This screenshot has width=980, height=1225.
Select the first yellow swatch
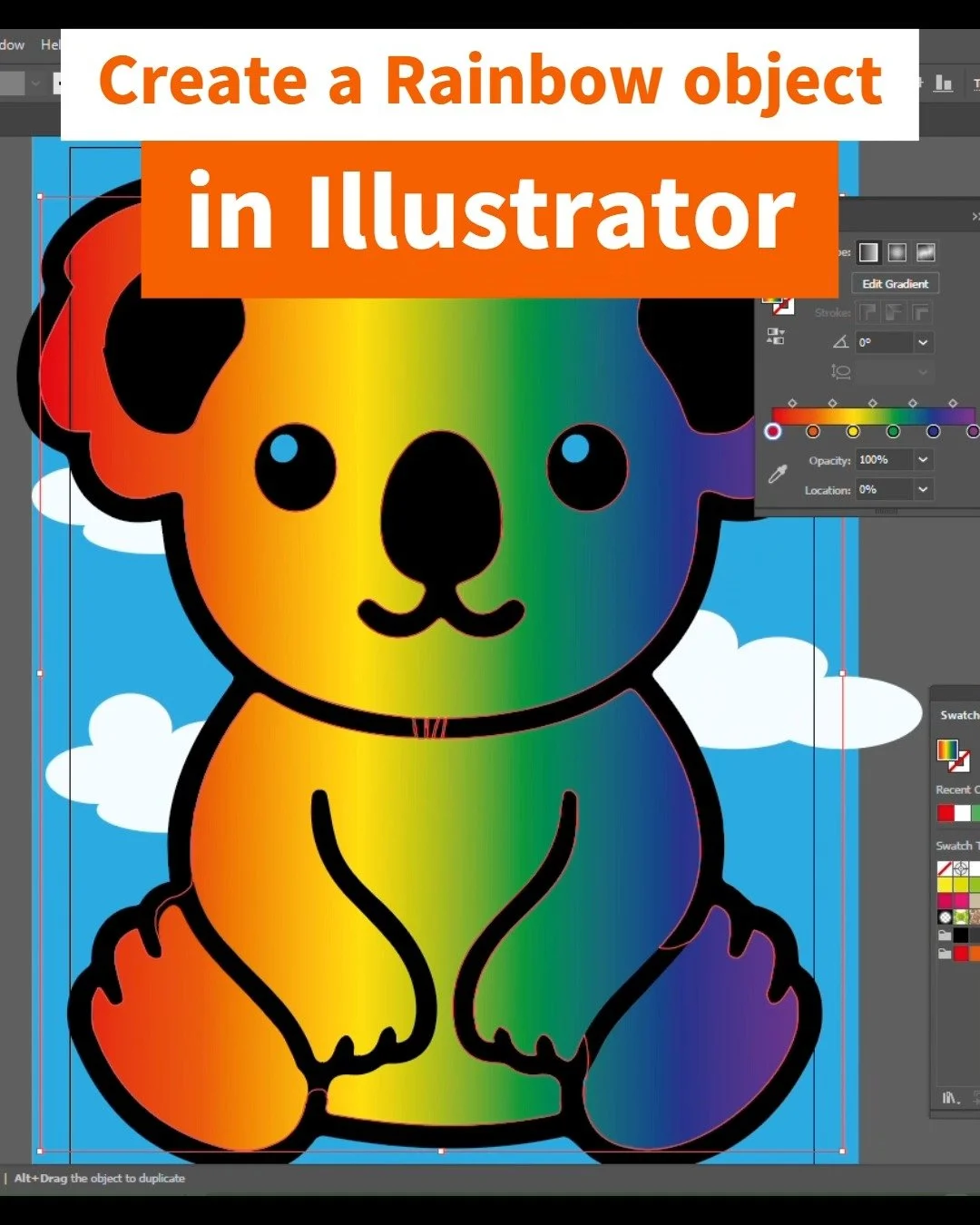pyautogui.click(x=945, y=885)
